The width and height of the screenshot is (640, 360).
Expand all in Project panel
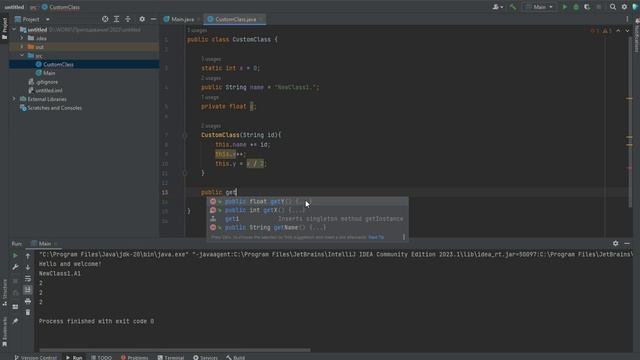pos(116,19)
